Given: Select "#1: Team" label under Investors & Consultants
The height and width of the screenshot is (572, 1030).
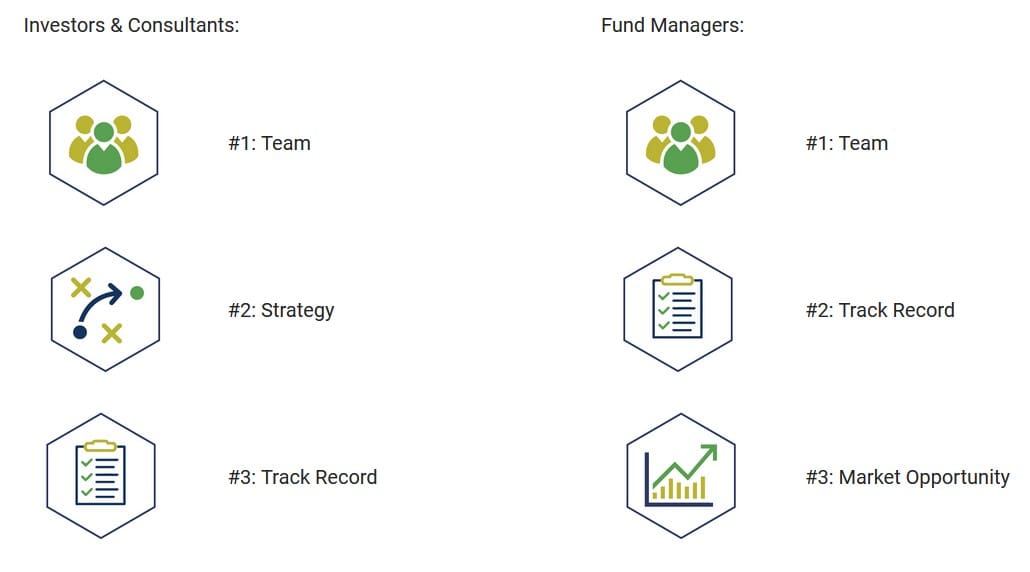Looking at the screenshot, I should pyautogui.click(x=269, y=143).
